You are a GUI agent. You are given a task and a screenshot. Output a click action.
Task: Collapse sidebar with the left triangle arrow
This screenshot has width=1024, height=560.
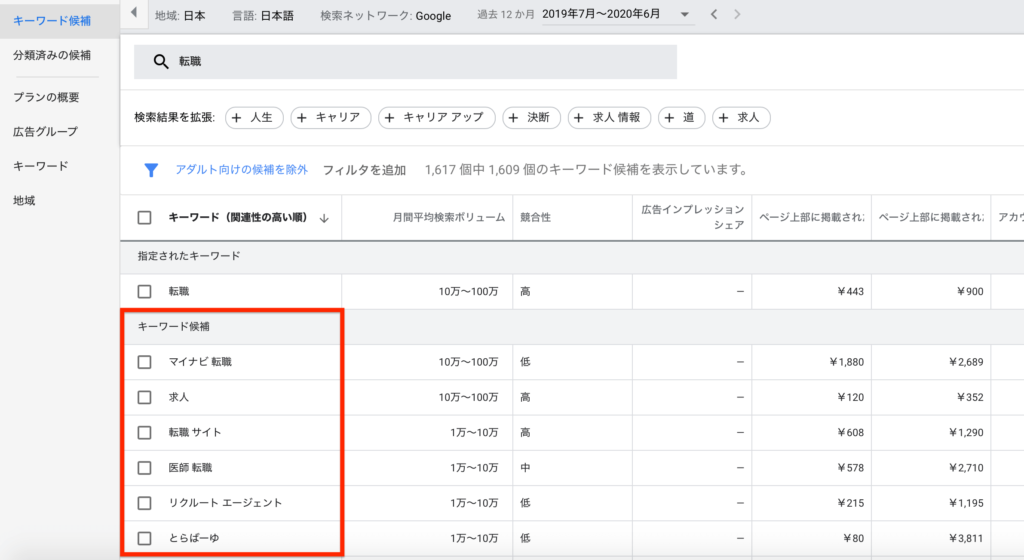(134, 13)
